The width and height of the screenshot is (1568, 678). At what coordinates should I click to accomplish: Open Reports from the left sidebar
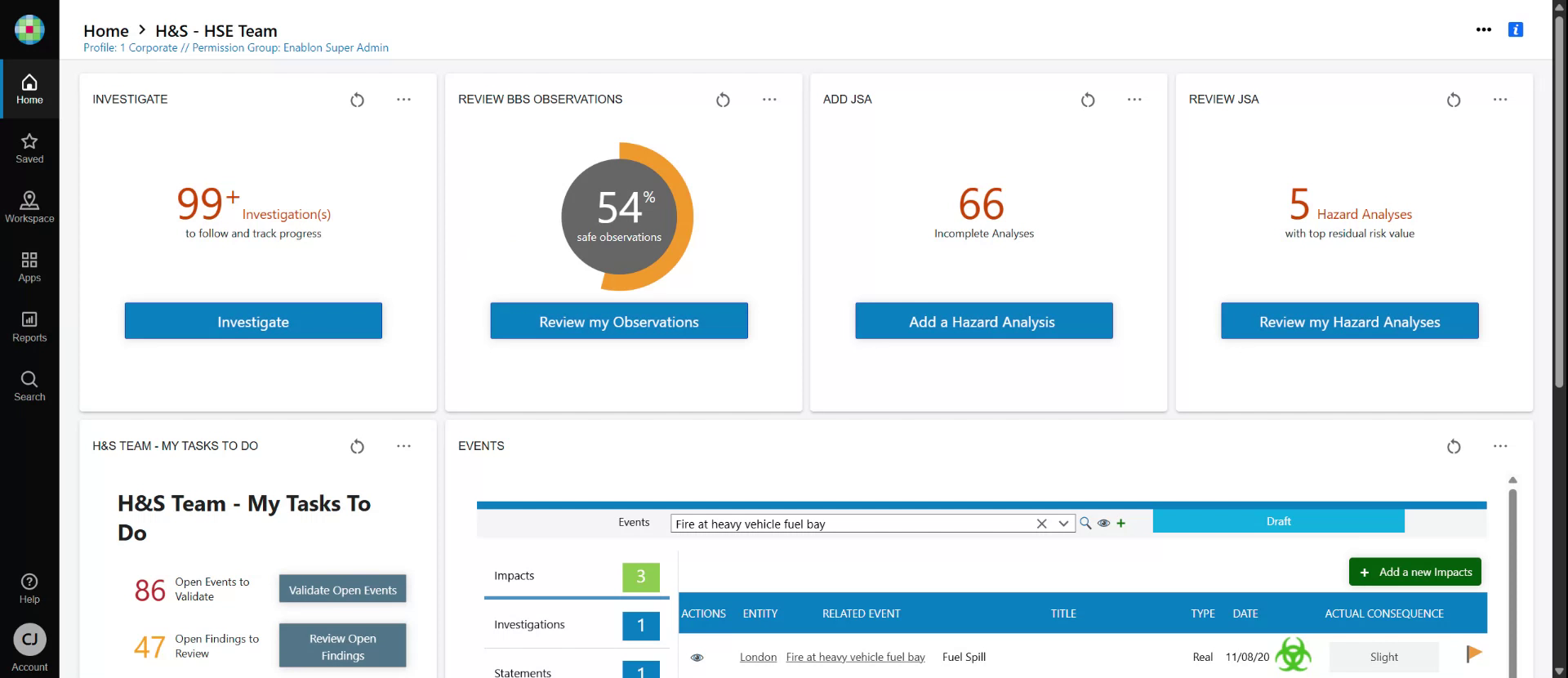click(29, 326)
